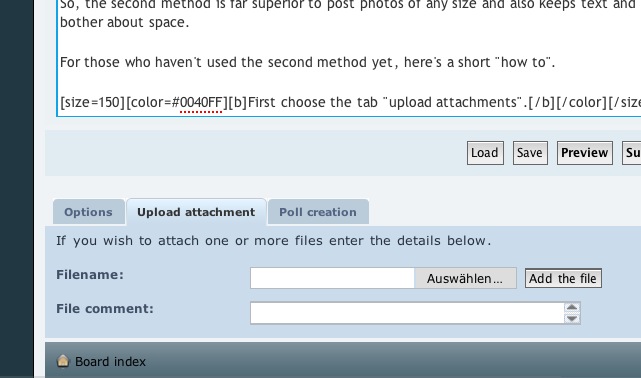Click the "upload attachments" phrase in the message editor
Image resolution: width=641 pixels, height=378 pixels.
[x=453, y=102]
